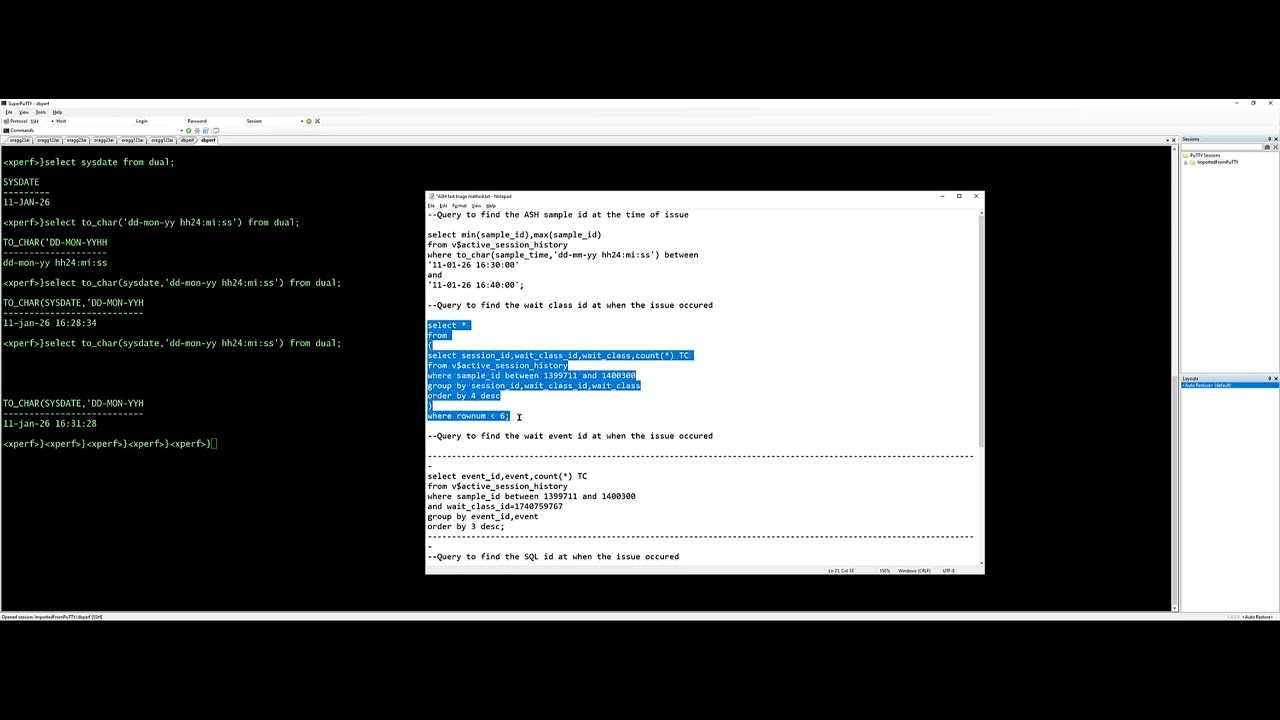Viewport: 1280px width, 720px height.
Task: Open SuperPuTTY Tools menu
Action: (x=41, y=112)
